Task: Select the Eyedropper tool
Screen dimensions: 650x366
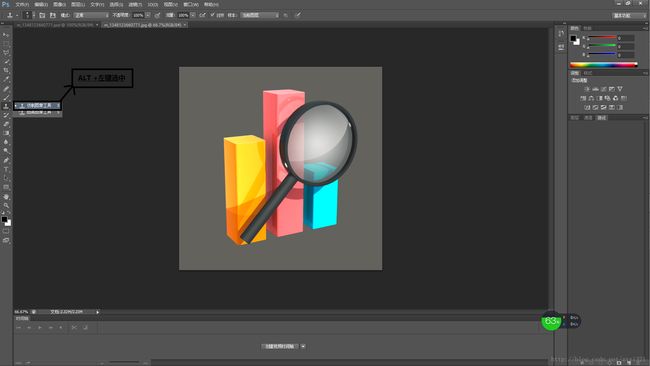Action: click(x=6, y=79)
